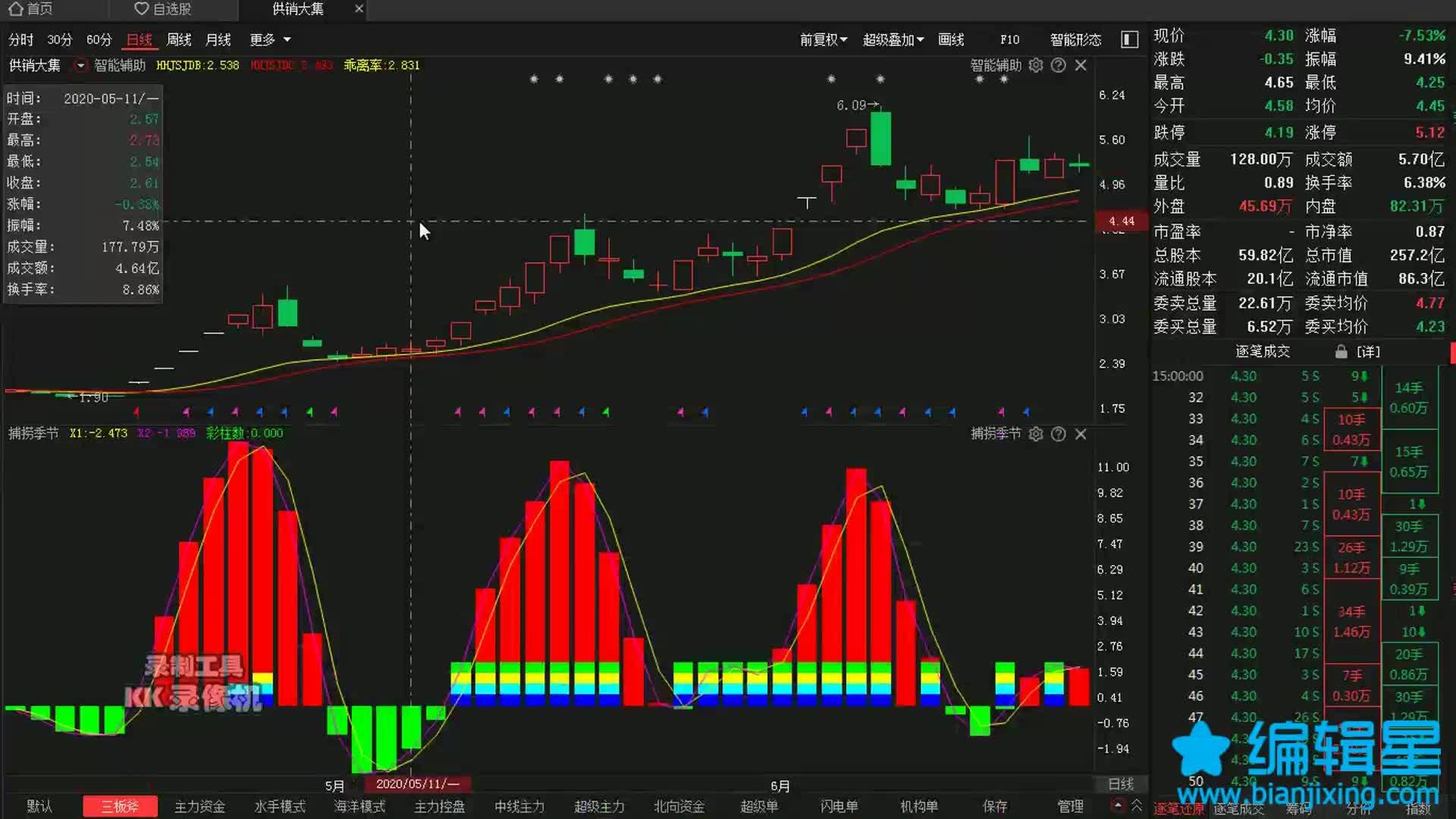Select the 60分 period tab
This screenshot has height=819, width=1456.
tap(99, 39)
